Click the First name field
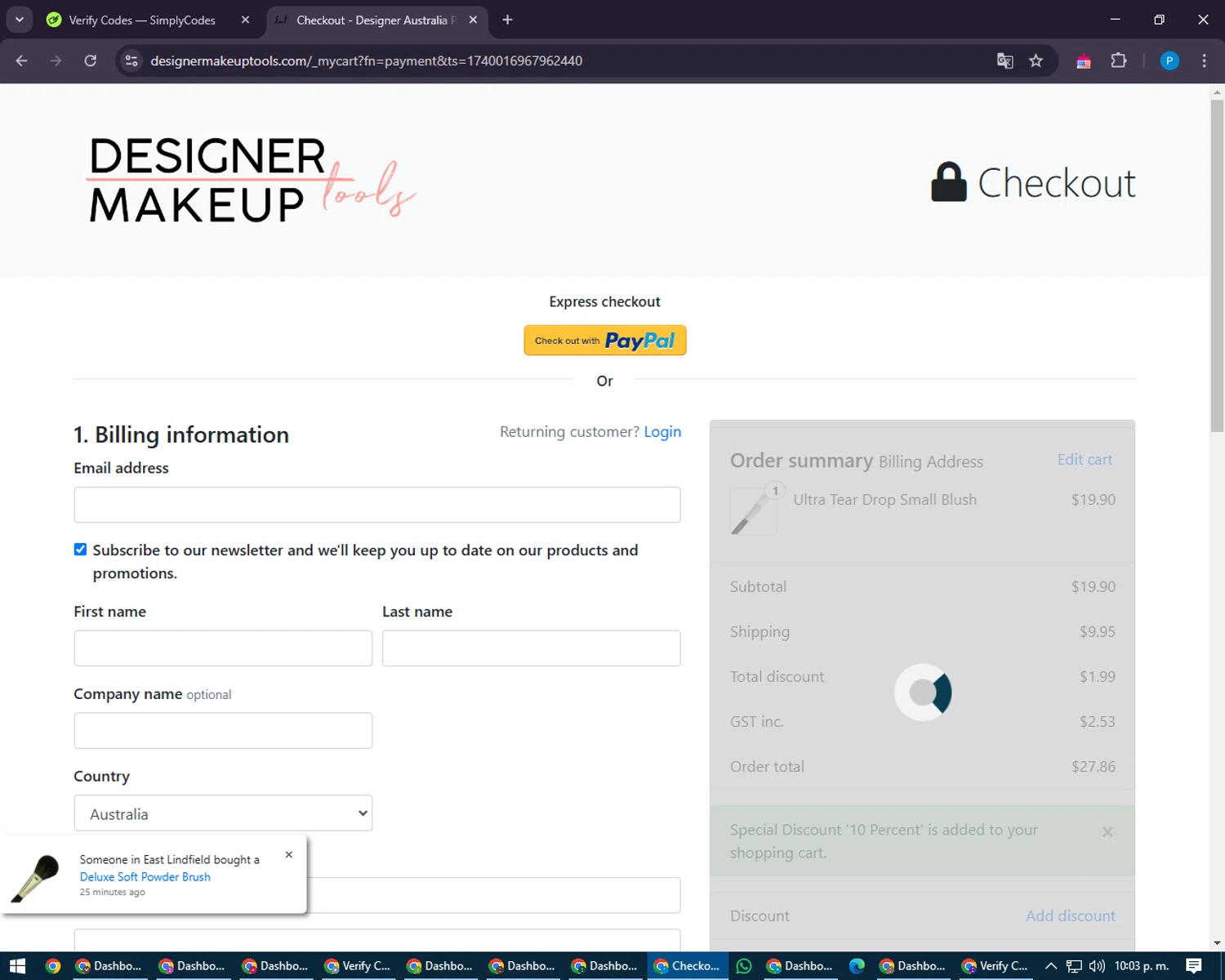This screenshot has width=1225, height=980. 223,648
